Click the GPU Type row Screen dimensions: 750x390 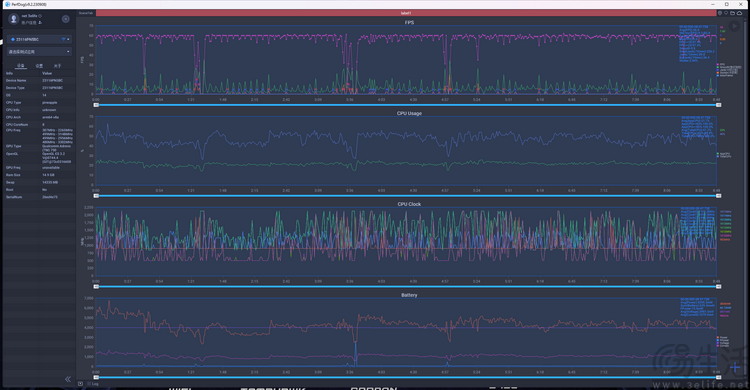pyautogui.click(x=39, y=147)
